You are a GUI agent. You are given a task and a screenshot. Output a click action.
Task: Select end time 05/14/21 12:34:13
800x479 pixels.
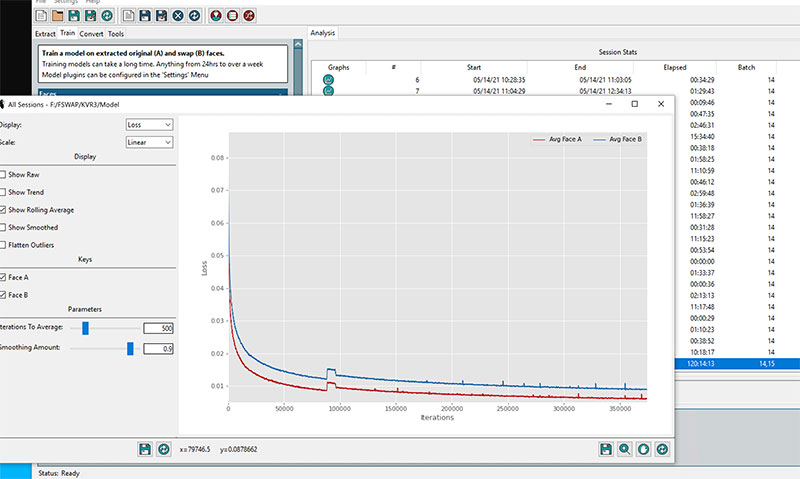(605, 91)
